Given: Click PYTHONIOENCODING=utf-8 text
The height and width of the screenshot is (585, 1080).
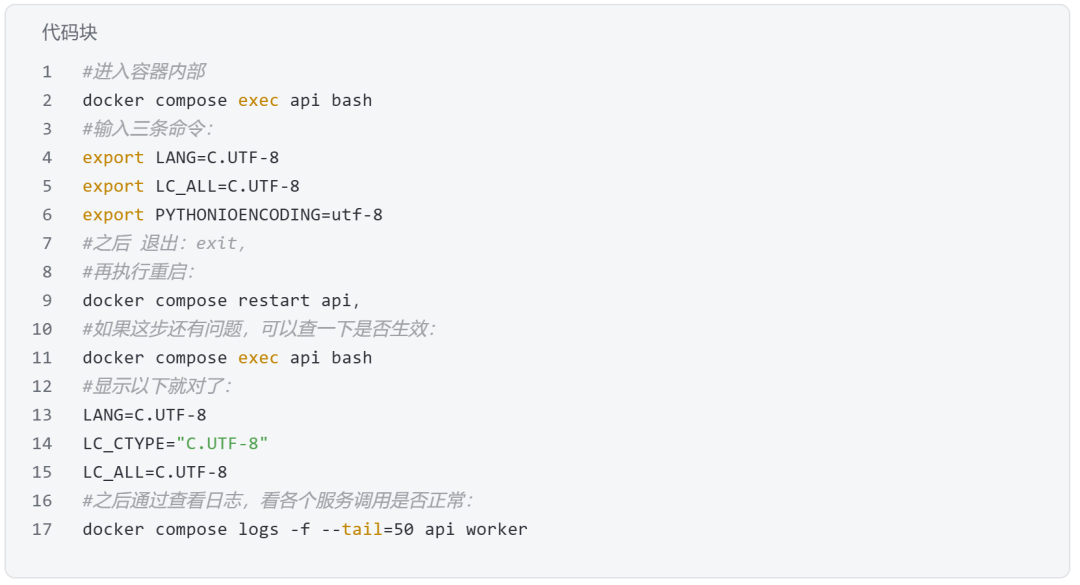Looking at the screenshot, I should pyautogui.click(x=269, y=215).
